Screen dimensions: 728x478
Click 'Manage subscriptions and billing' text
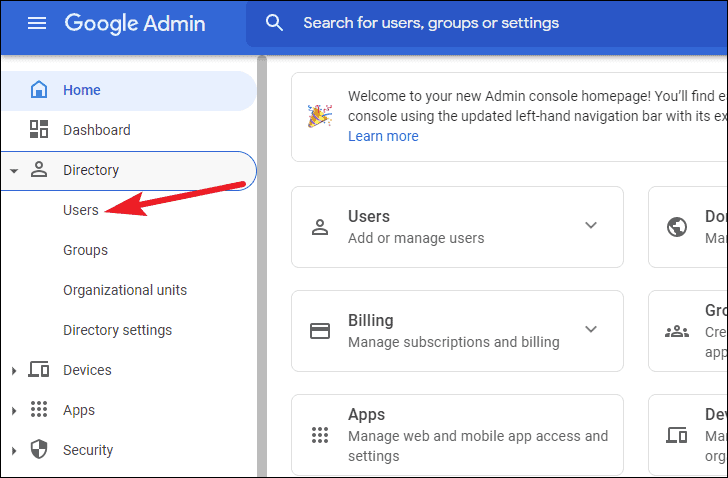[x=454, y=342]
